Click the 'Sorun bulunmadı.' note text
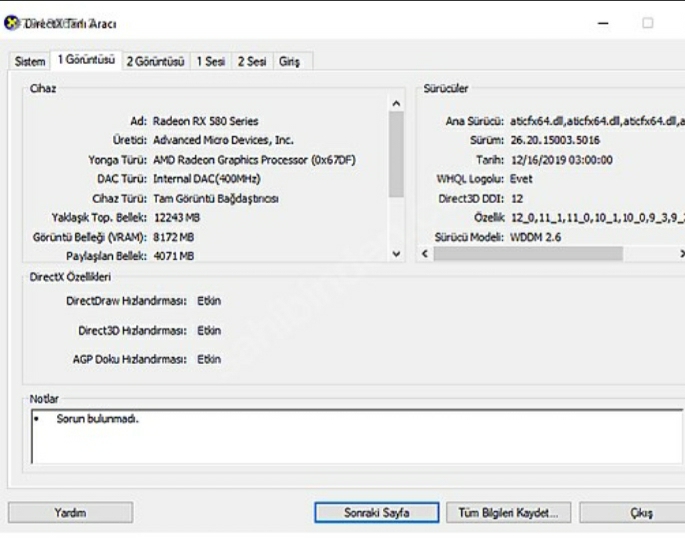The image size is (685, 538). click(x=97, y=419)
